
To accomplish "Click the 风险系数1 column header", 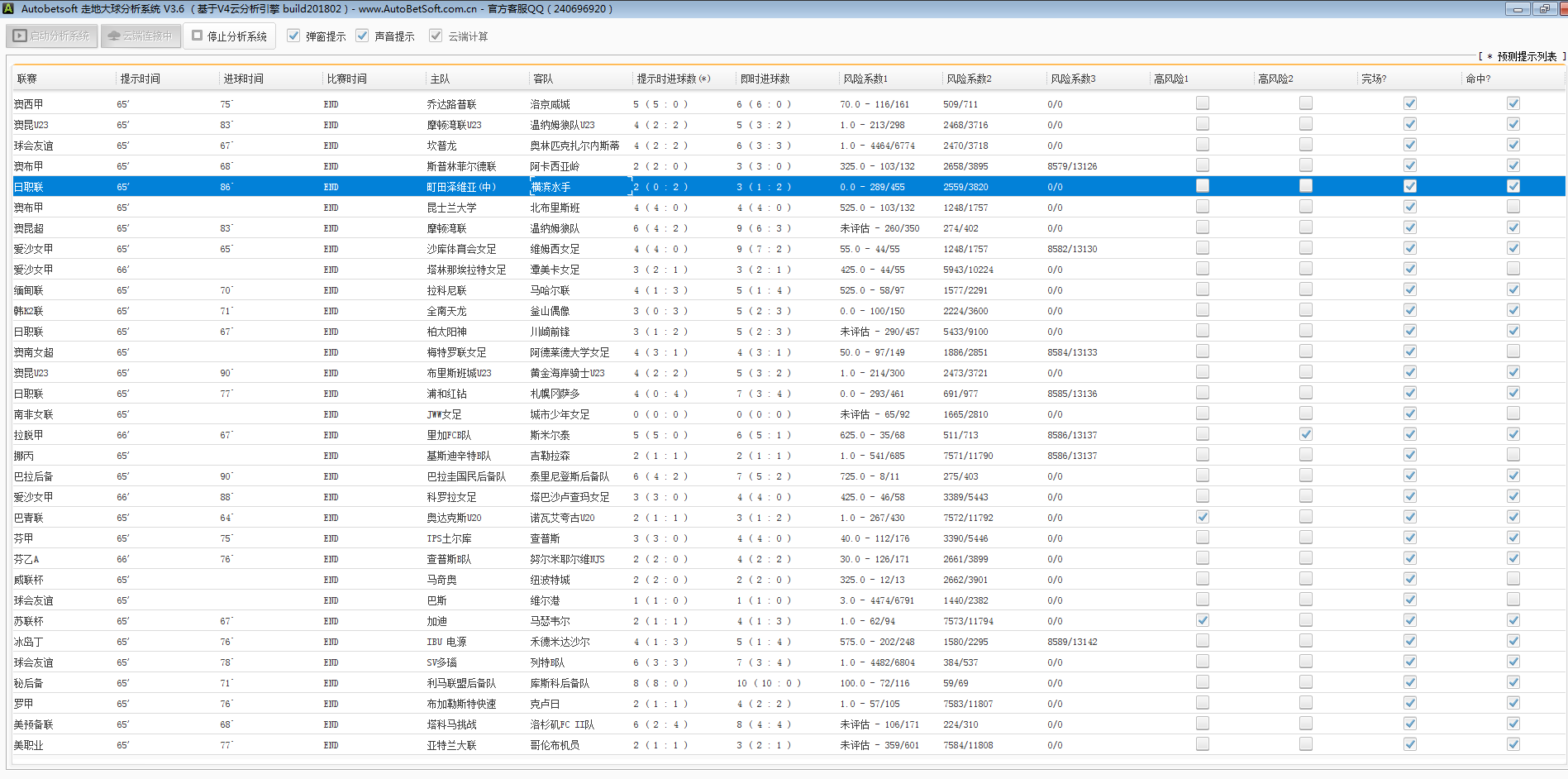I will 865,79.
